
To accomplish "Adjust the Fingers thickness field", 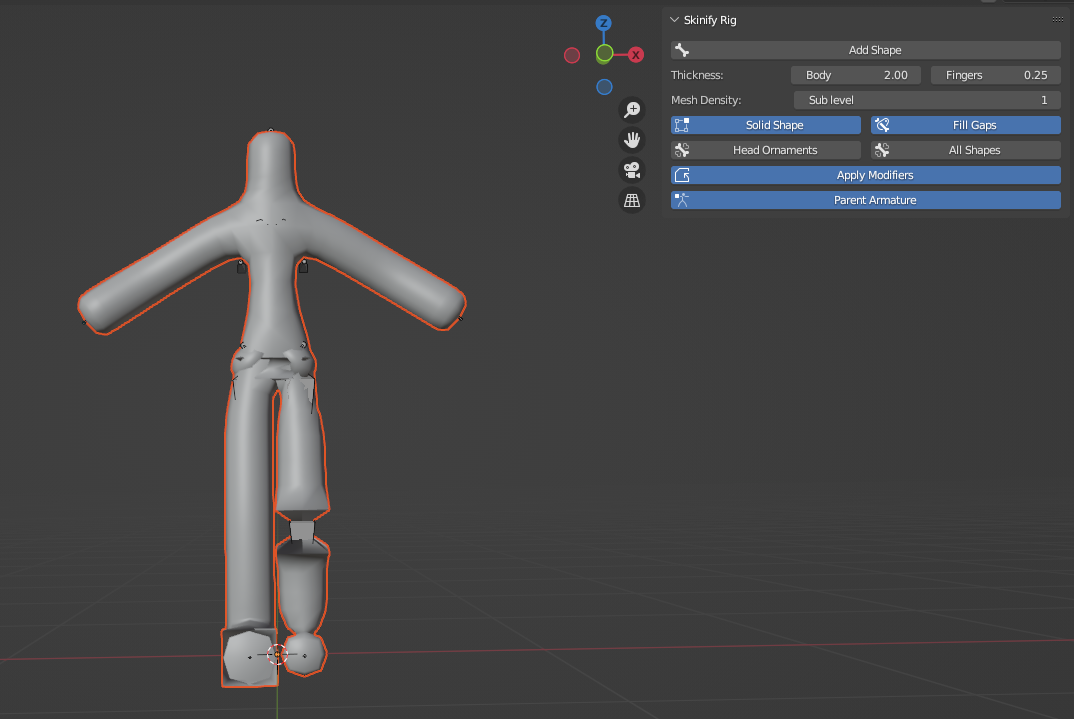I will tap(996, 75).
